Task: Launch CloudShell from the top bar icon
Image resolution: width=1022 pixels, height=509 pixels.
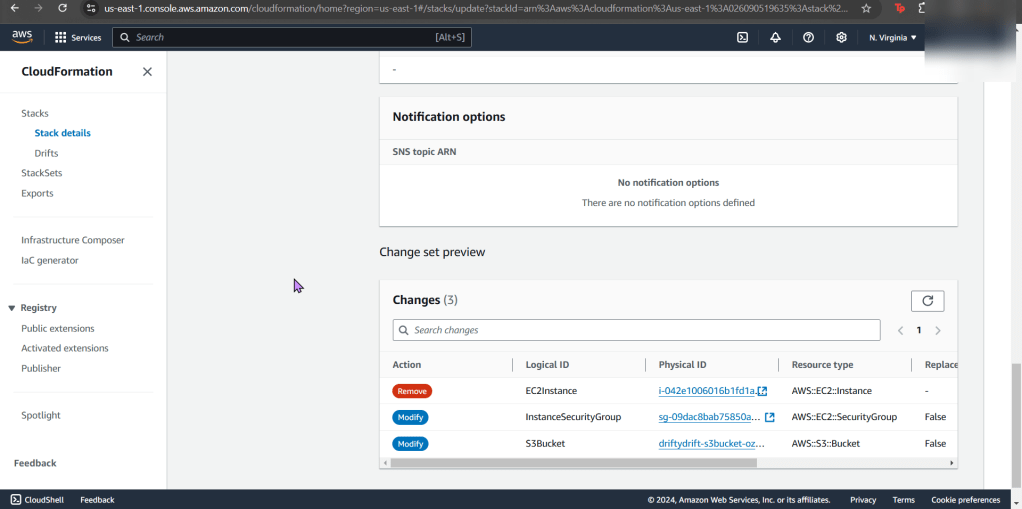Action: pos(742,38)
